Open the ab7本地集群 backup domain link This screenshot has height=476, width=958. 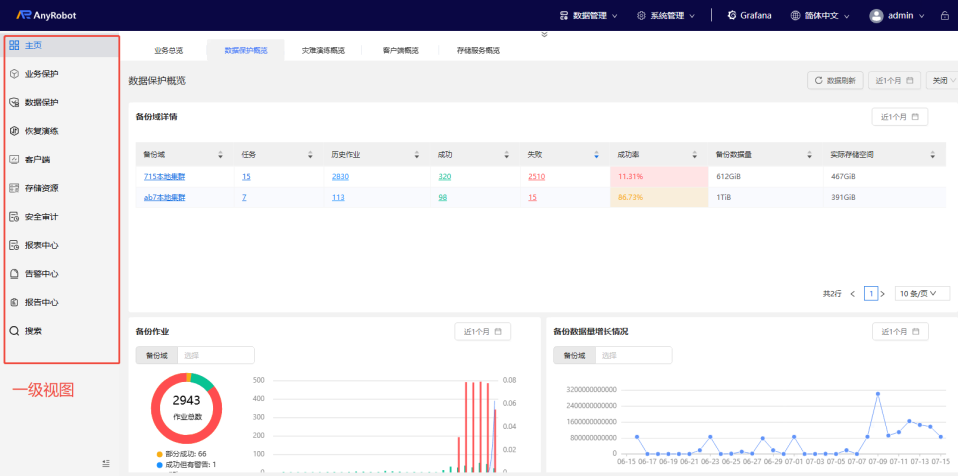point(164,197)
